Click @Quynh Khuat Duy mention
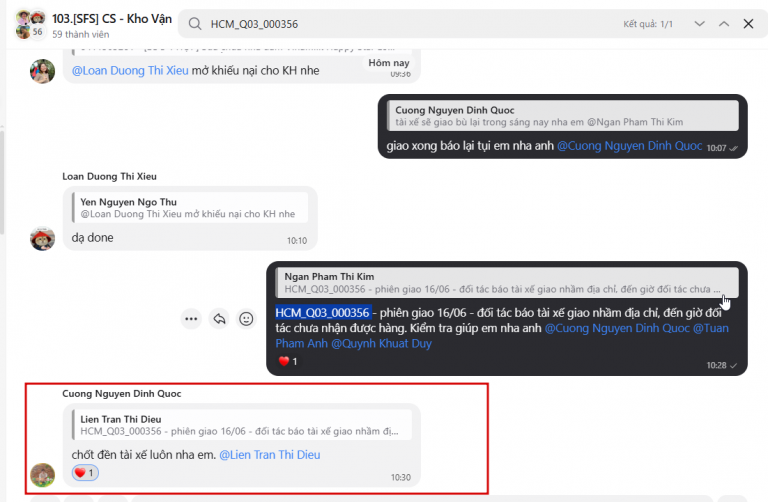Screen dimensions: 768x502 [382, 343]
